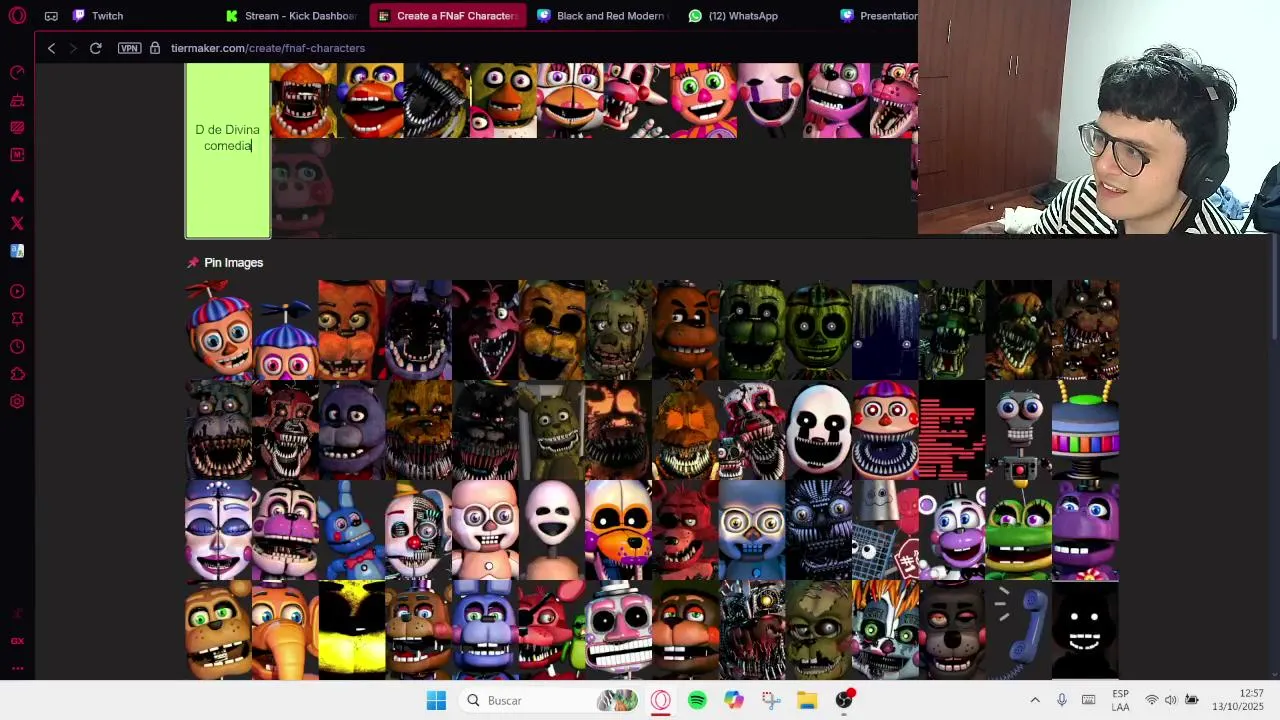Click the microphone tray icon
This screenshot has height=720, width=1280.
[x=1062, y=701]
